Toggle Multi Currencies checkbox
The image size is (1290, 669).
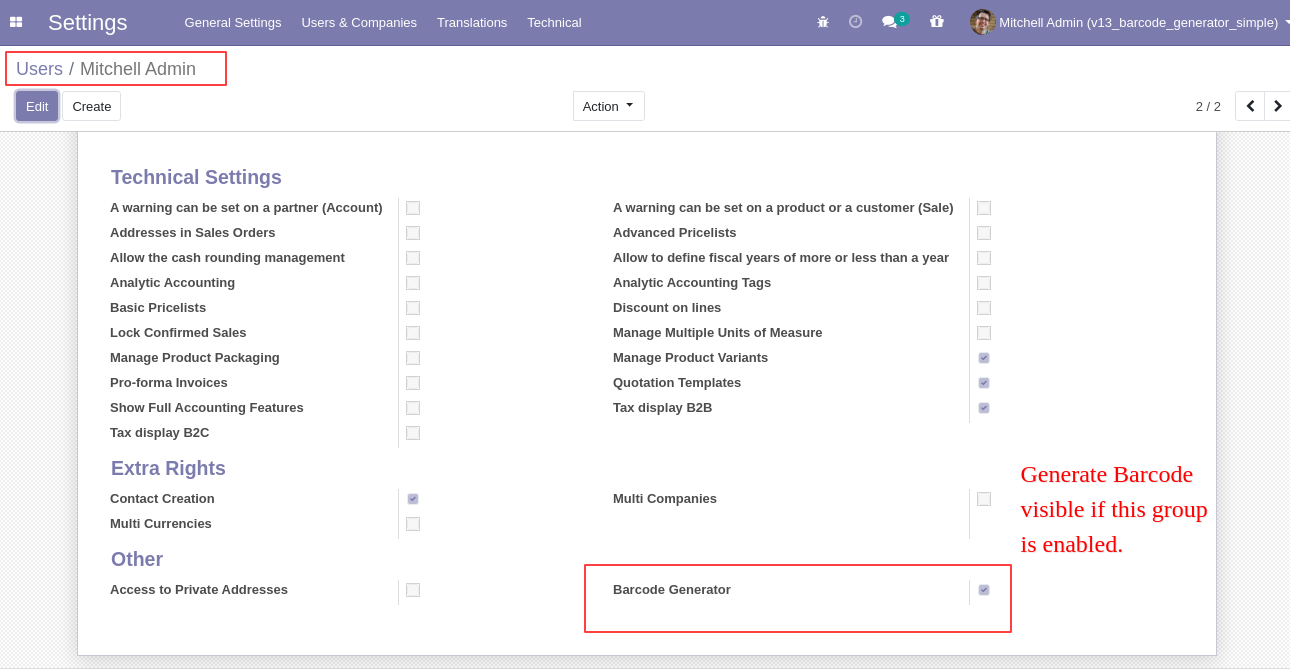(413, 524)
